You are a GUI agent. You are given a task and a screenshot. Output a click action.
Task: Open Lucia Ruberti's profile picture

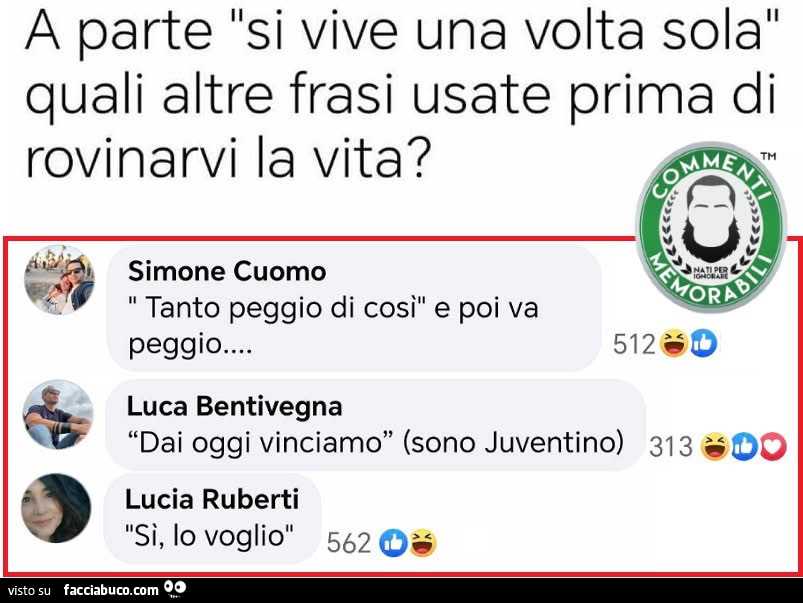(x=56, y=508)
